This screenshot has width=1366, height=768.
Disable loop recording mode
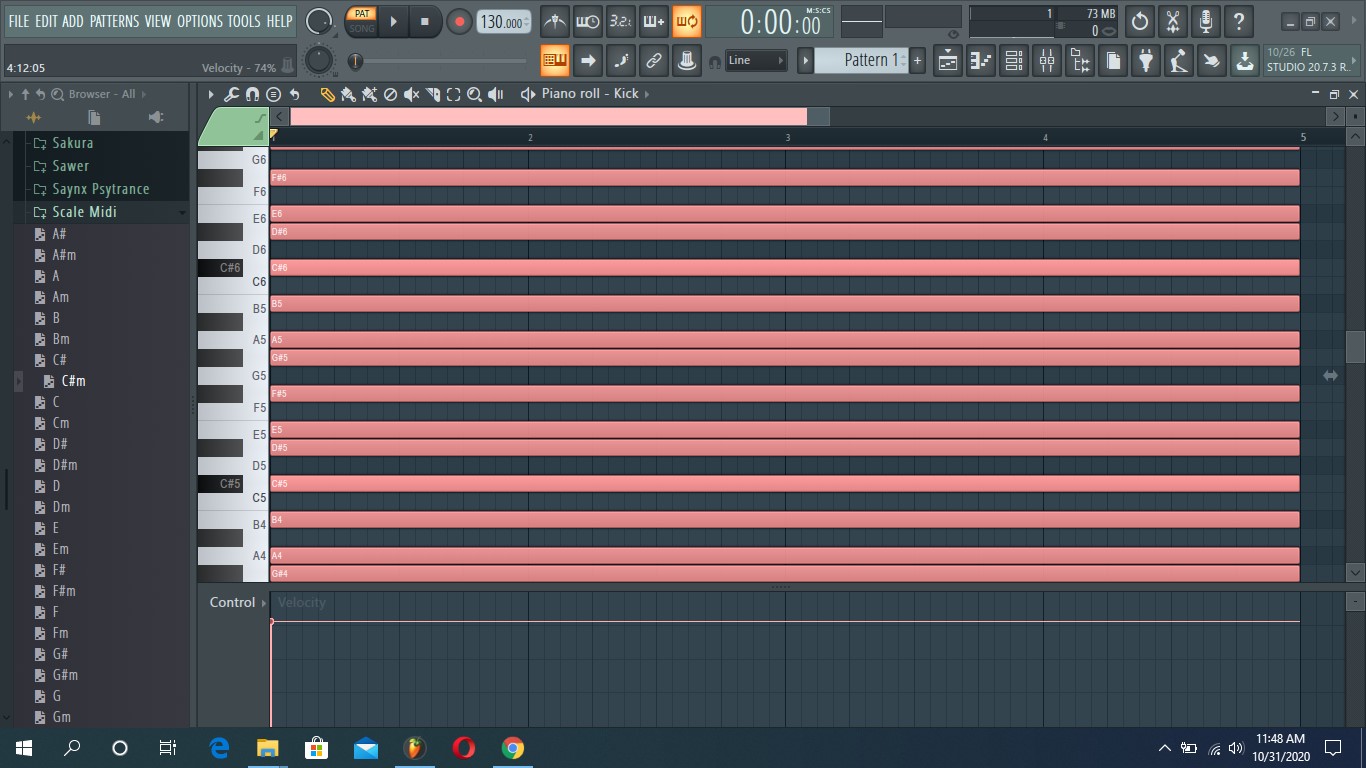point(687,21)
